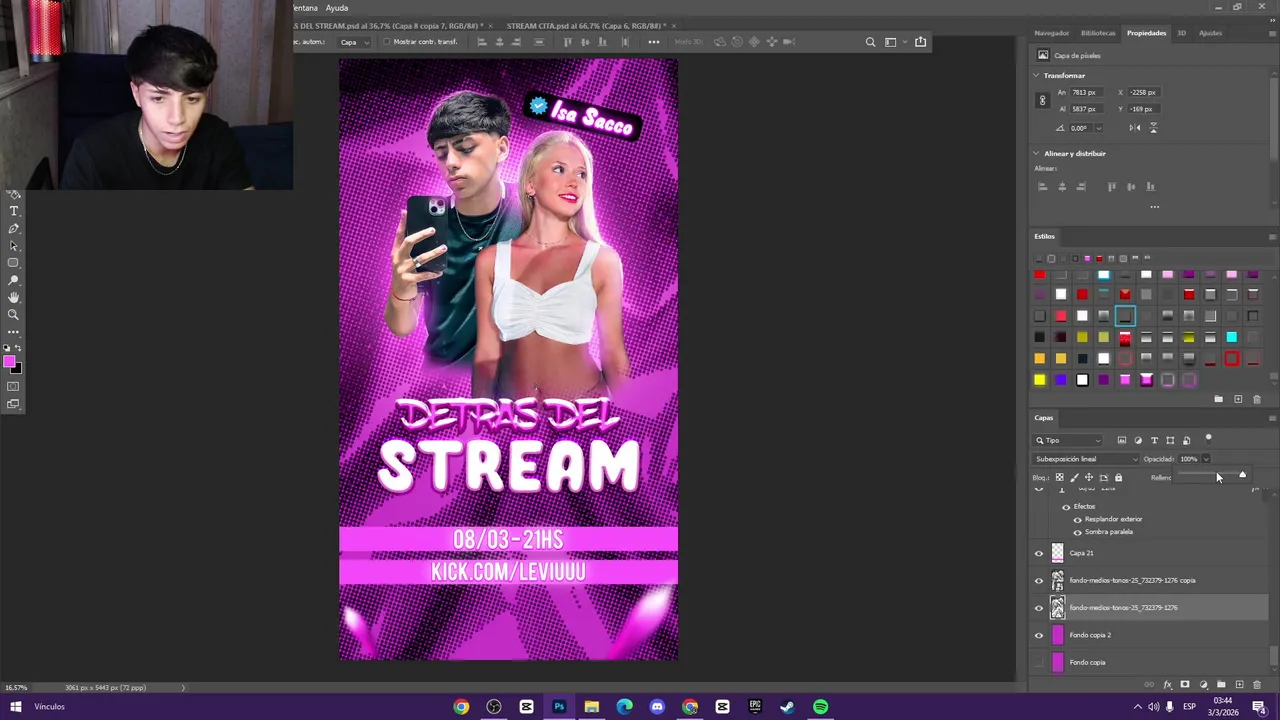
Task: Flip vertically icon in Propiedades
Action: pos(1153,128)
